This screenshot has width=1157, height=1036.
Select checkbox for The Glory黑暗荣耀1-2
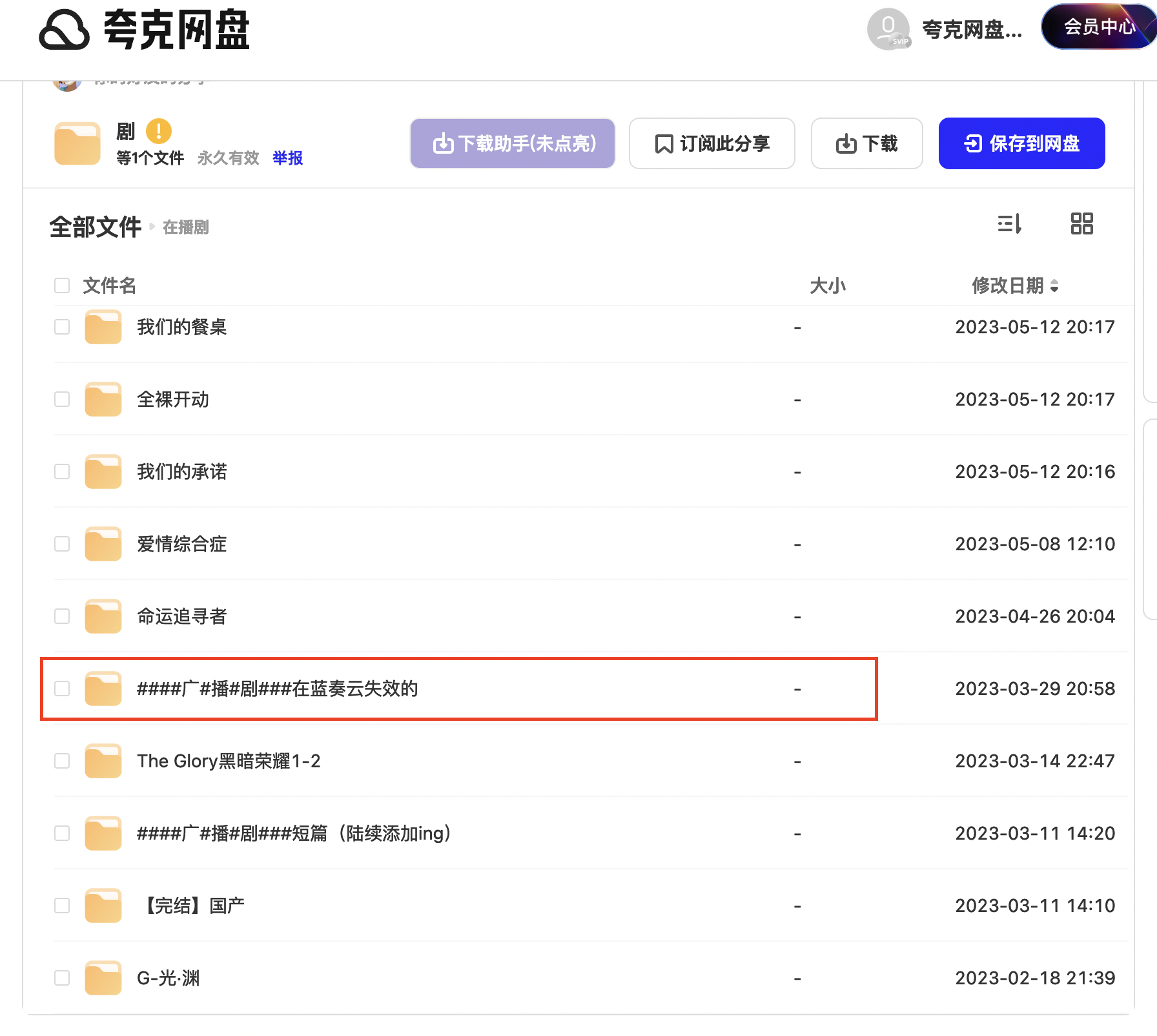pos(62,761)
